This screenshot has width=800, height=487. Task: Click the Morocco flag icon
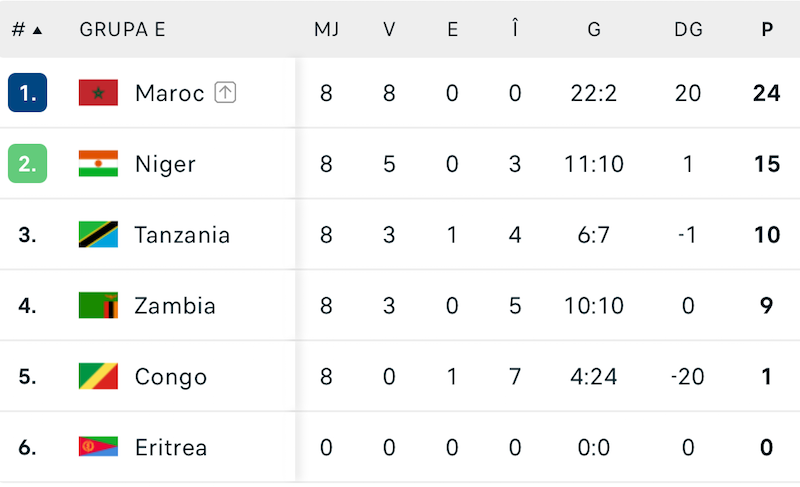(98, 93)
